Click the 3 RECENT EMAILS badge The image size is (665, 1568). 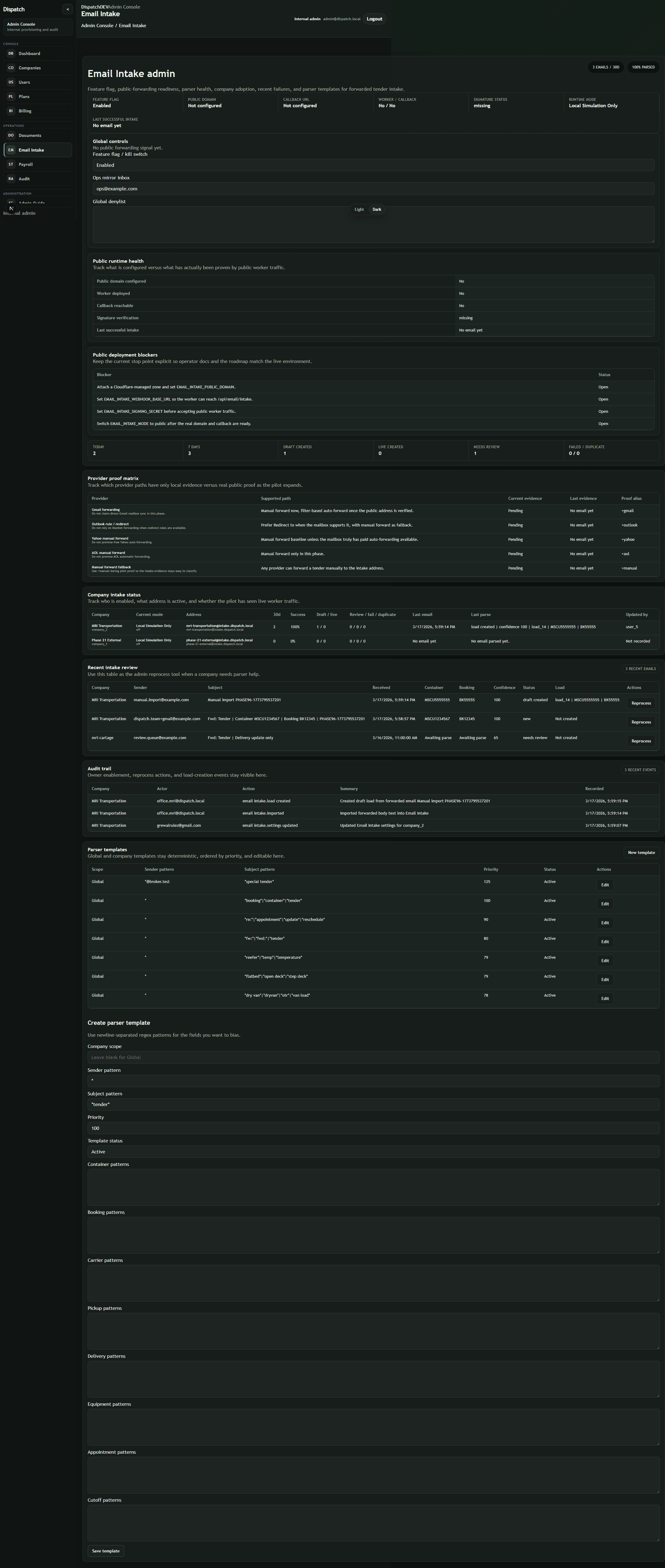[641, 669]
